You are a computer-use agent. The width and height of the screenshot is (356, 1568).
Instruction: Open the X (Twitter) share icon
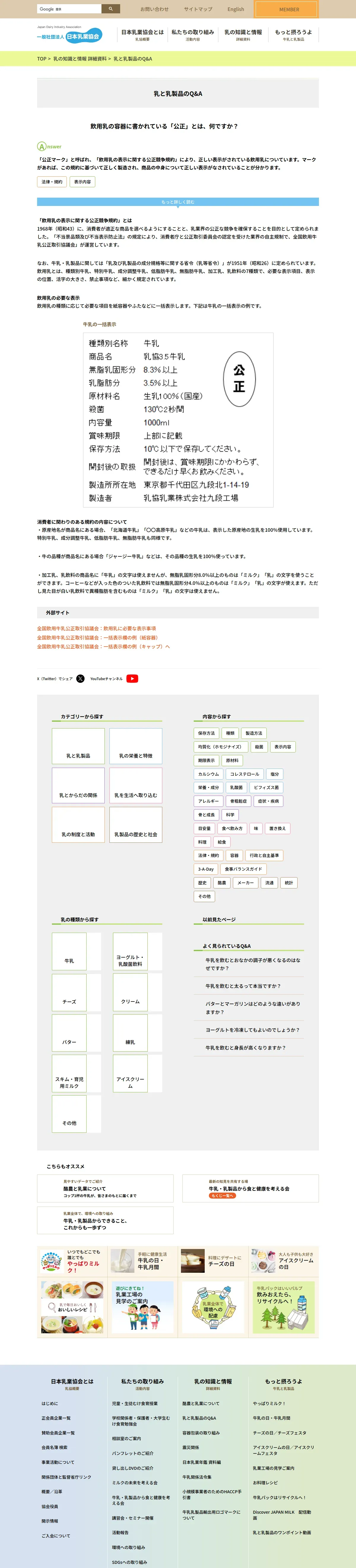80,679
